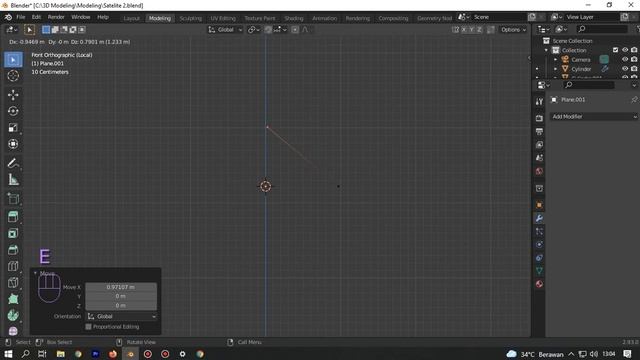This screenshot has width=640, height=360.
Task: Toggle the Proportional Editing checkbox
Action: point(89,327)
